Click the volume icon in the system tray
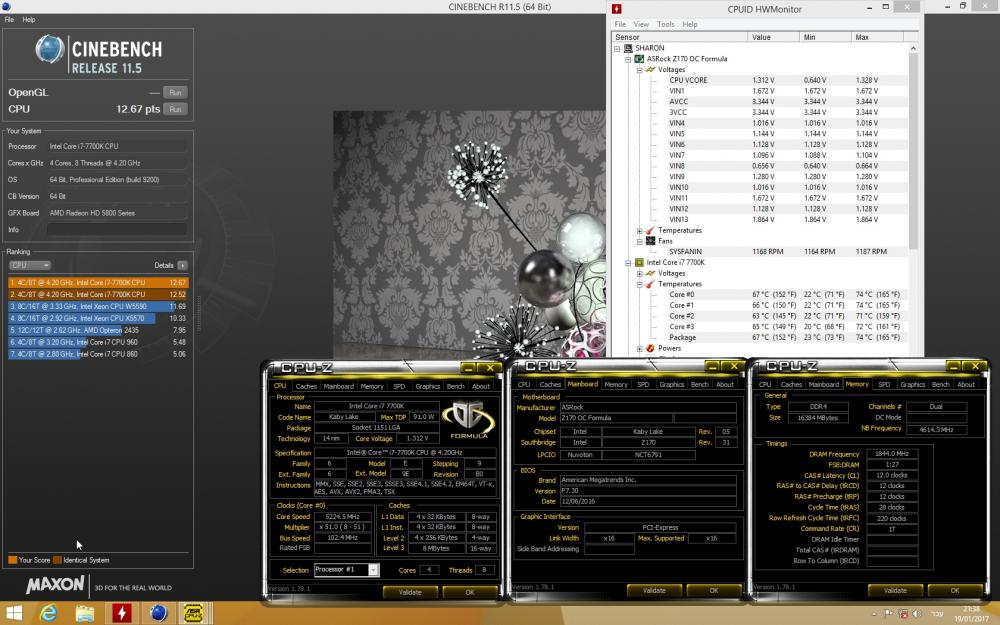This screenshot has height=625, width=1000. point(916,614)
